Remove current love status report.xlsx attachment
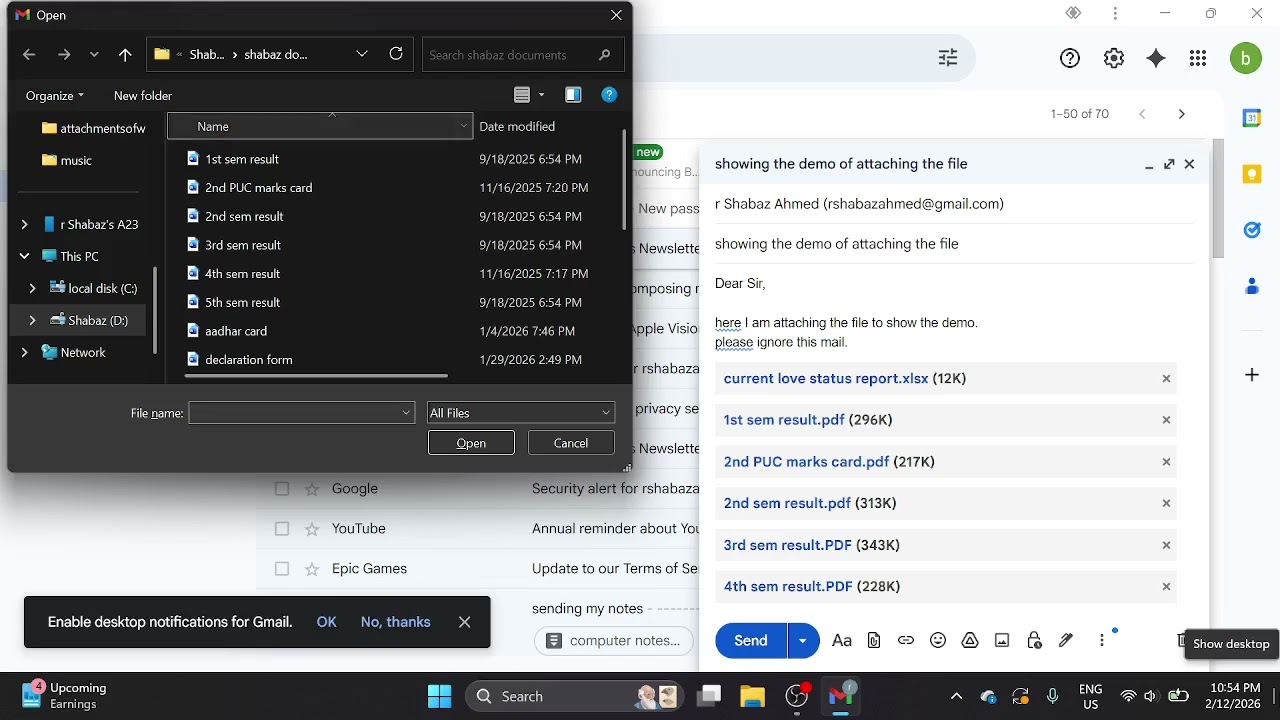 click(1166, 379)
